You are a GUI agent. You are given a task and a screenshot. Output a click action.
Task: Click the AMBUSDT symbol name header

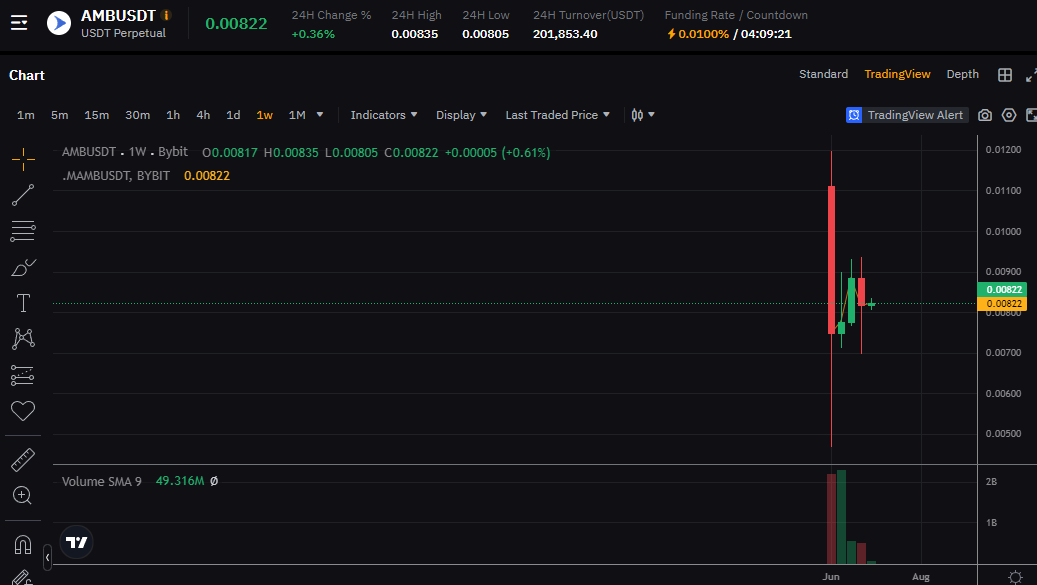coord(118,15)
